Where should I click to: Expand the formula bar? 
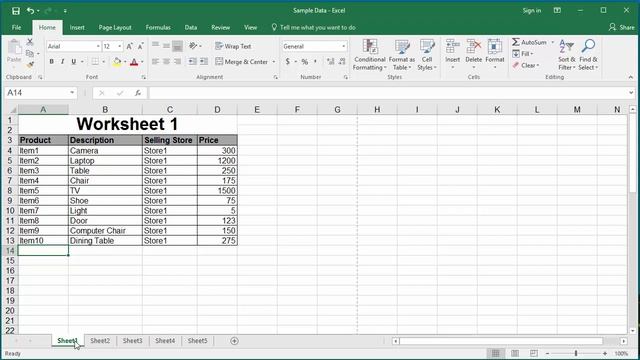pos(631,93)
